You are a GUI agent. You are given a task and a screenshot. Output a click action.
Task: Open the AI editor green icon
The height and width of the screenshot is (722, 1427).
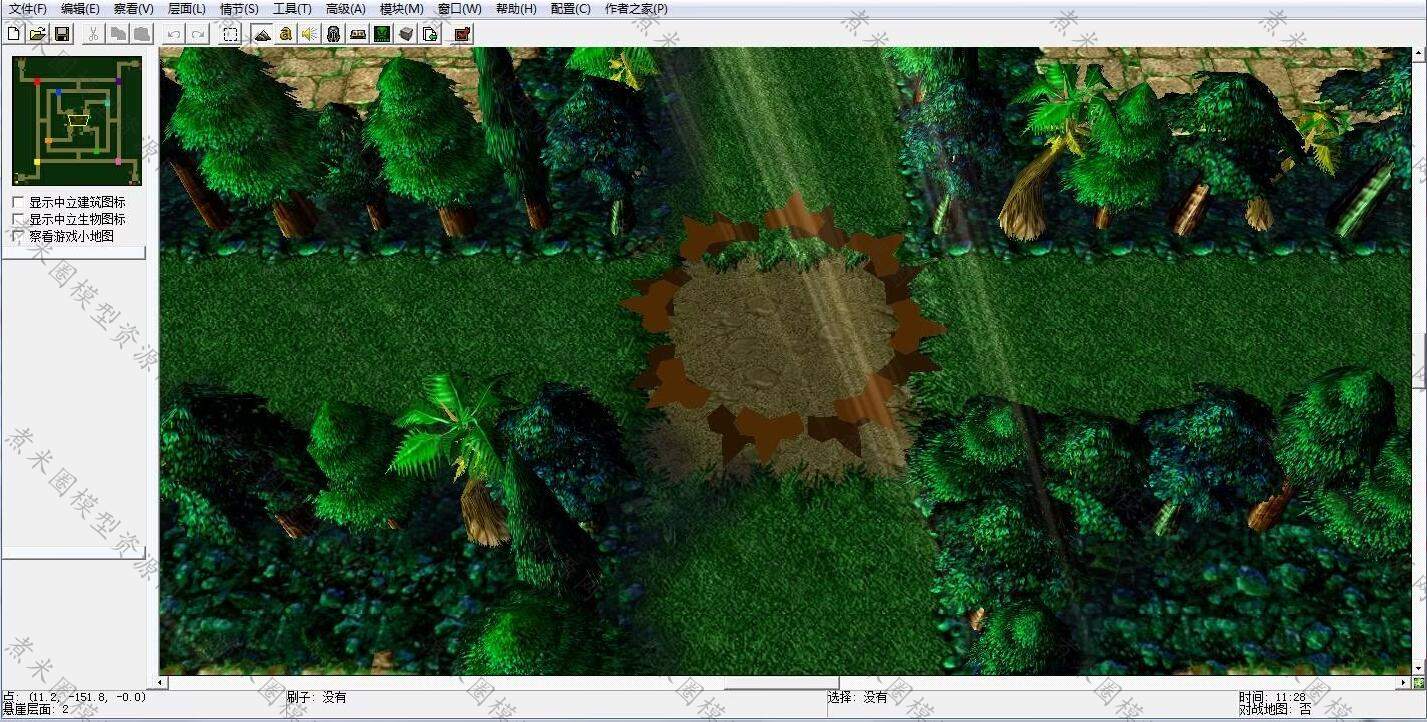click(x=382, y=34)
